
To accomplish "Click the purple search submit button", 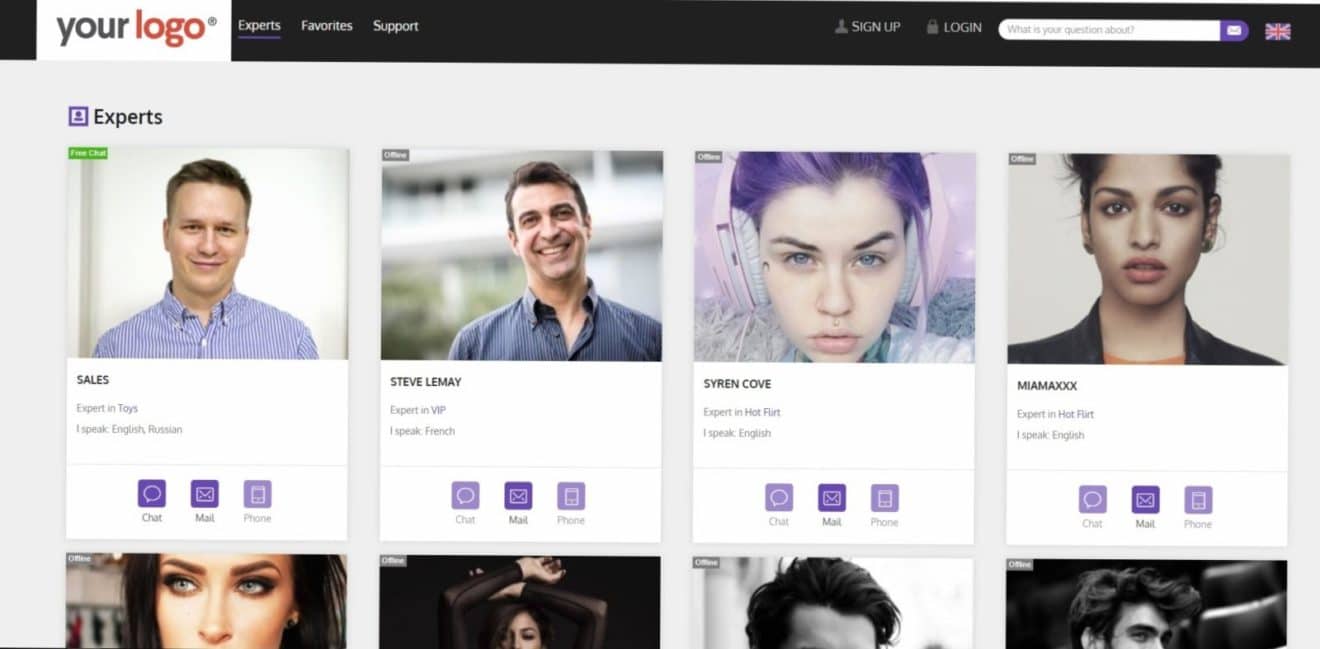I will [x=1234, y=30].
